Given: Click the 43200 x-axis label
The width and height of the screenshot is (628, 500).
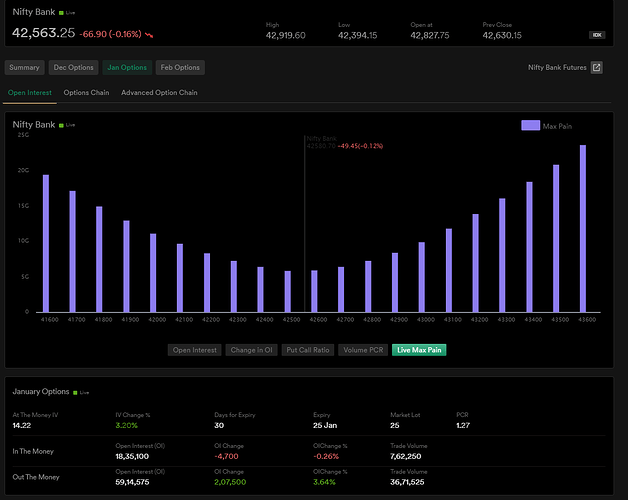Looking at the screenshot, I should click(479, 319).
